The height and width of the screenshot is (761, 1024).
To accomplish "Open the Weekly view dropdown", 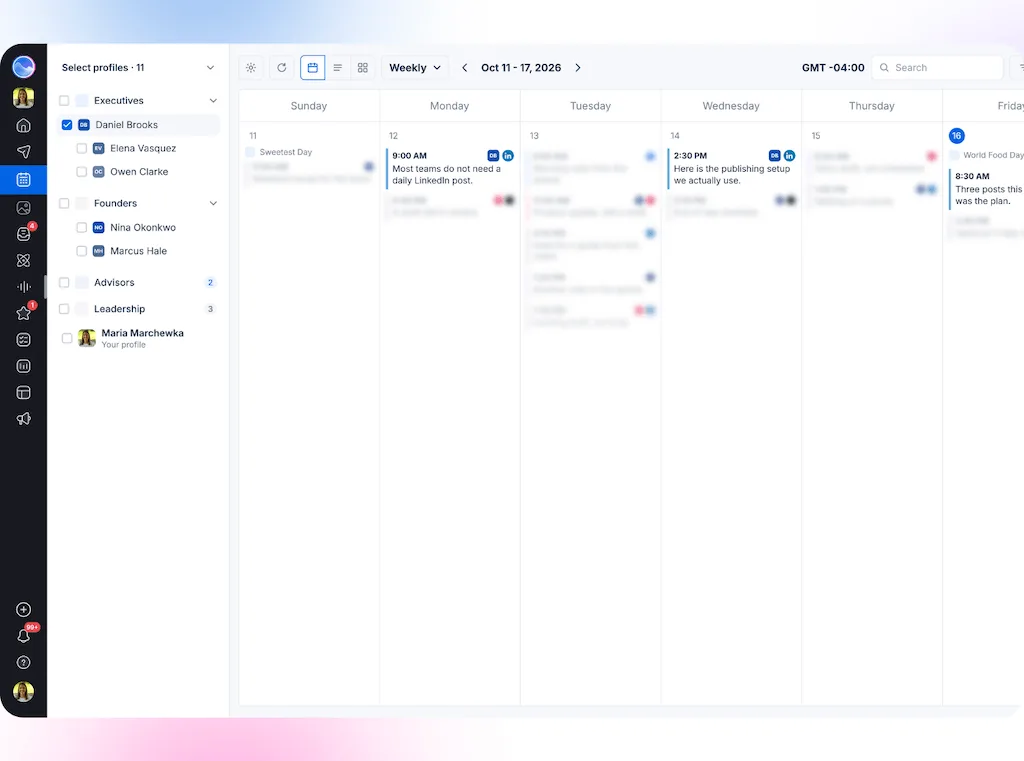I will [415, 67].
